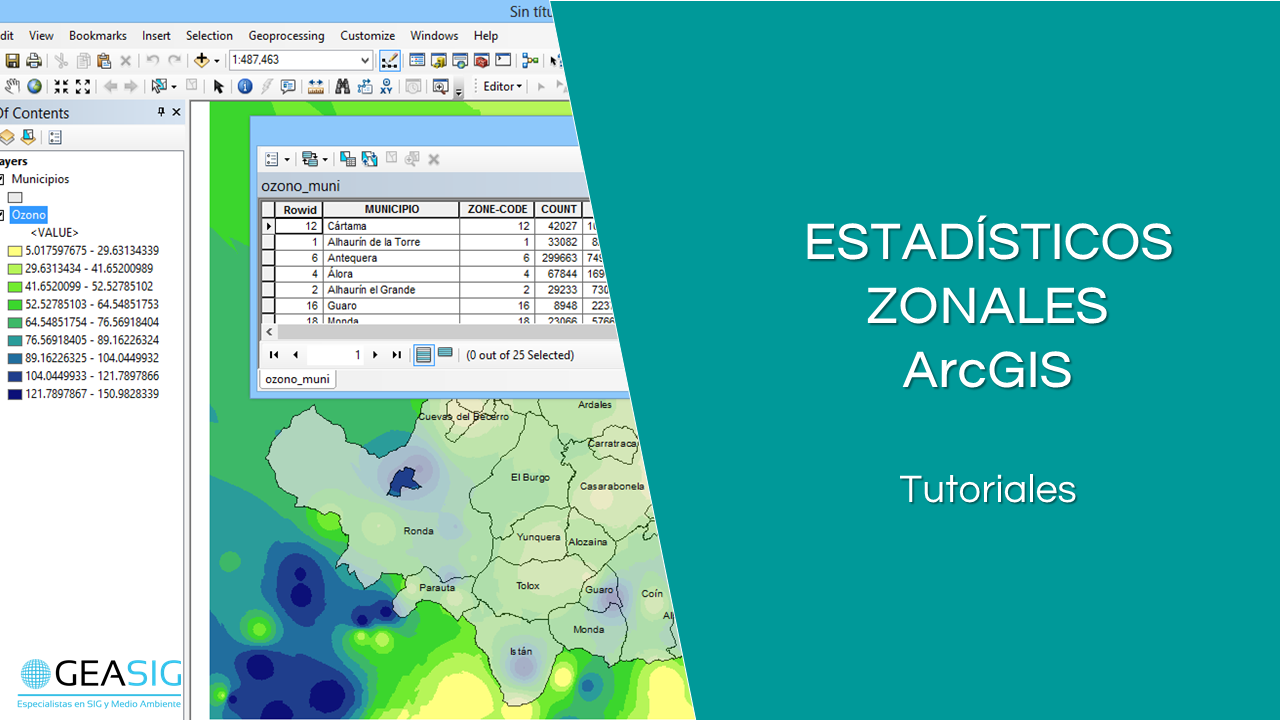Select the ozono_muni table tab
Image resolution: width=1280 pixels, height=720 pixels.
coord(297,379)
